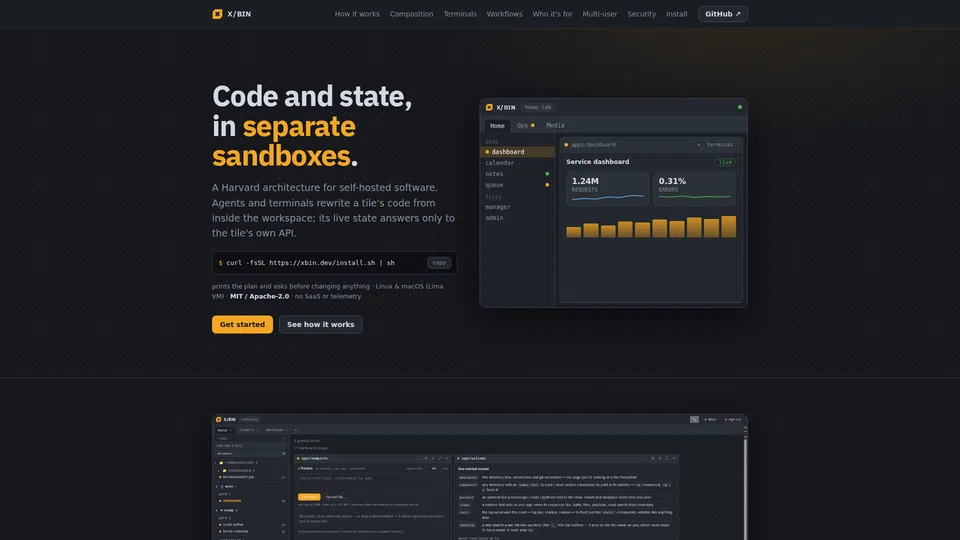Select calendar in the apps sidebar
This screenshot has height=540, width=960.
click(517, 163)
